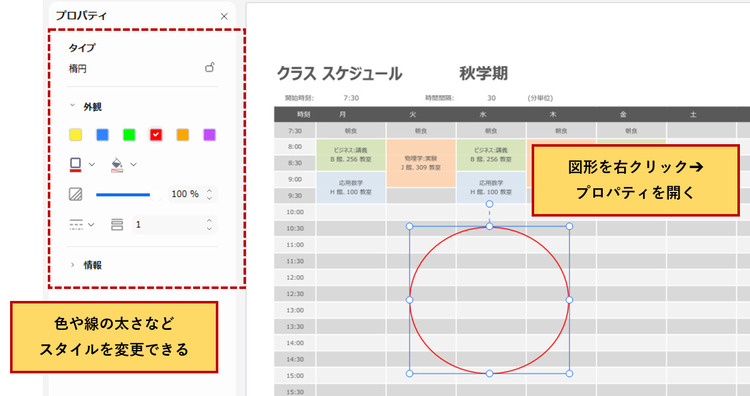This screenshot has width=750, height=396.
Task: Decrease opacity with down stepper arrow
Action: coord(209,198)
